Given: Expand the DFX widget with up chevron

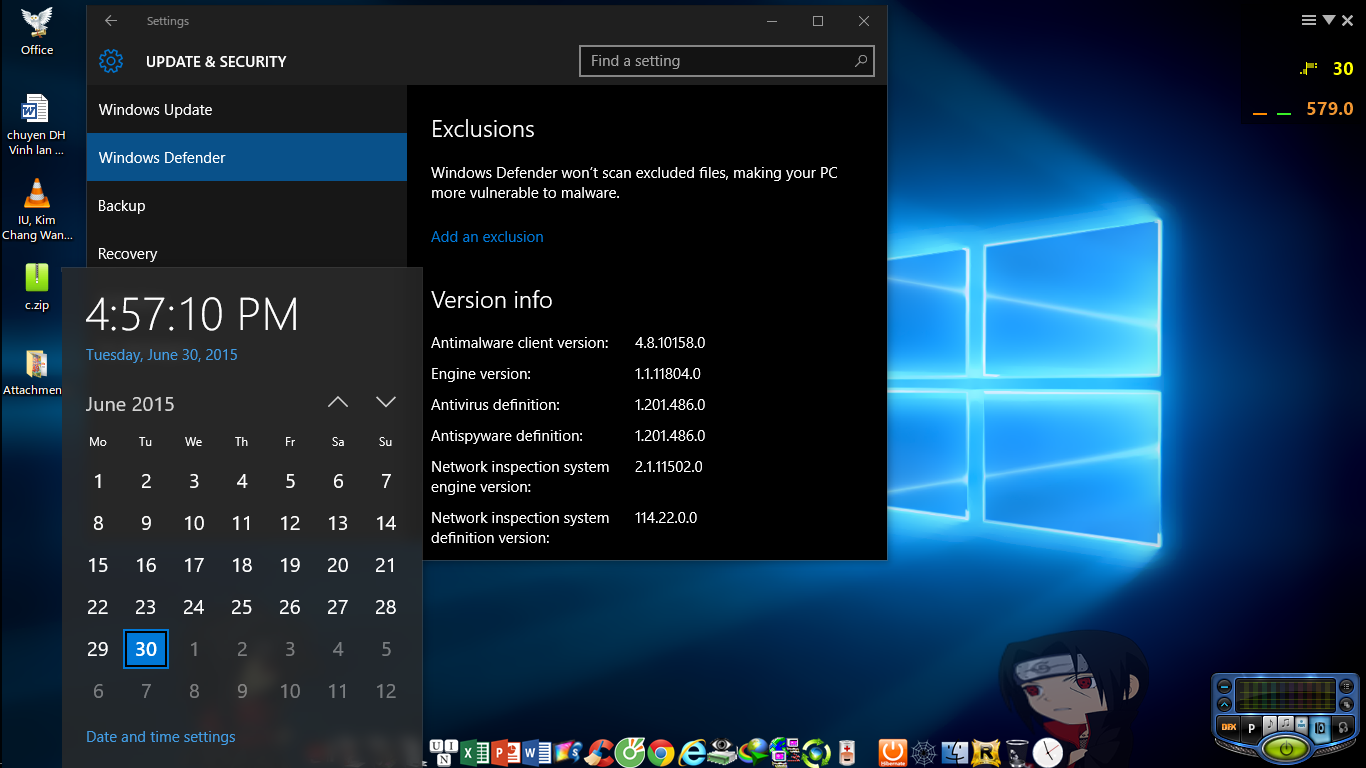Looking at the screenshot, I should click(x=1225, y=705).
